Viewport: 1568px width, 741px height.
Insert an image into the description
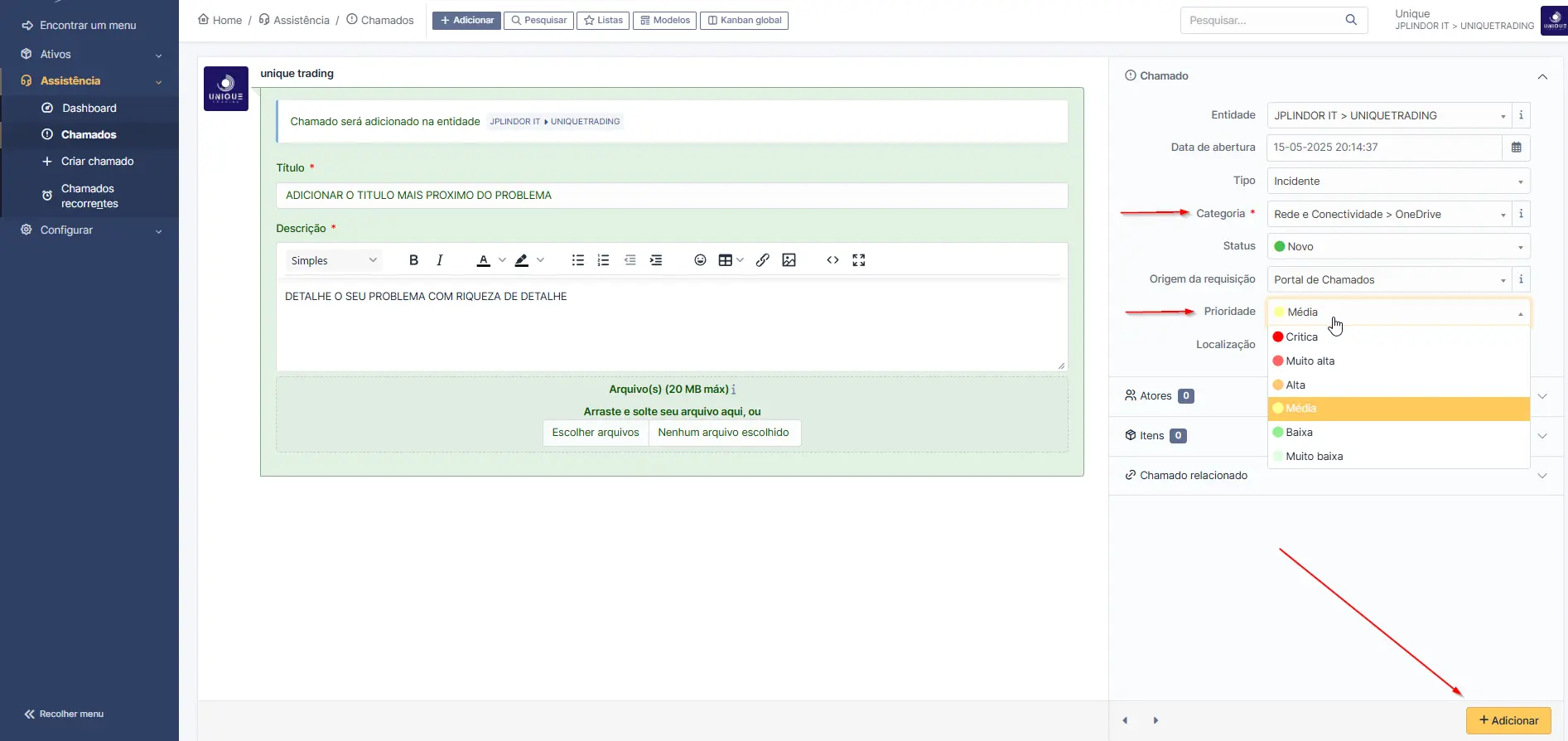[x=789, y=260]
